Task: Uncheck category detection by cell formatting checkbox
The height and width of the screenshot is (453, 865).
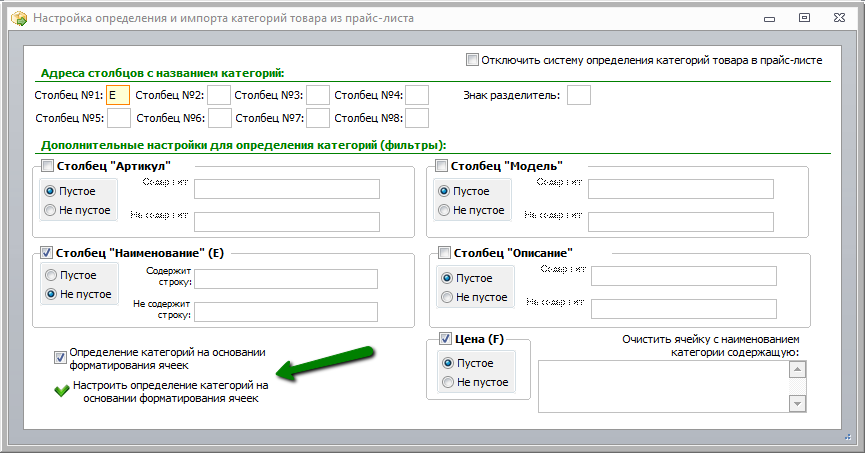Action: click(x=60, y=358)
